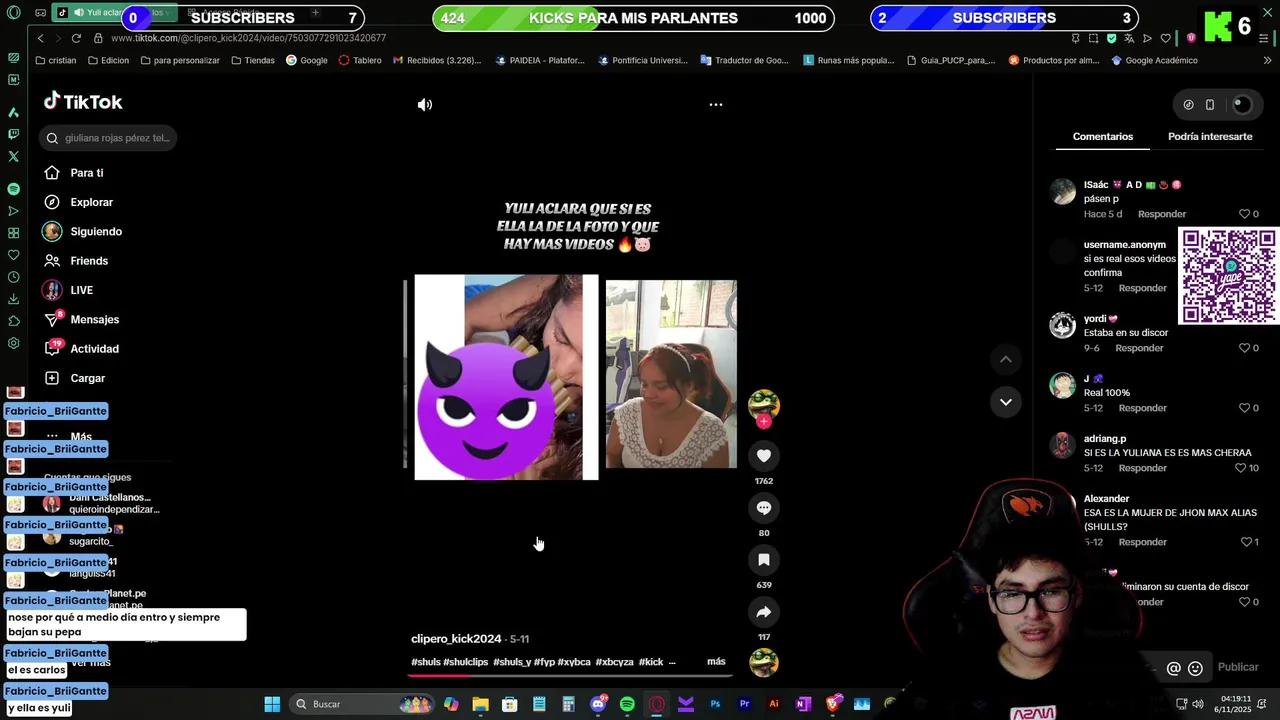Click the Publicar button
Screen dimensions: 1280x720
pos(1238,667)
